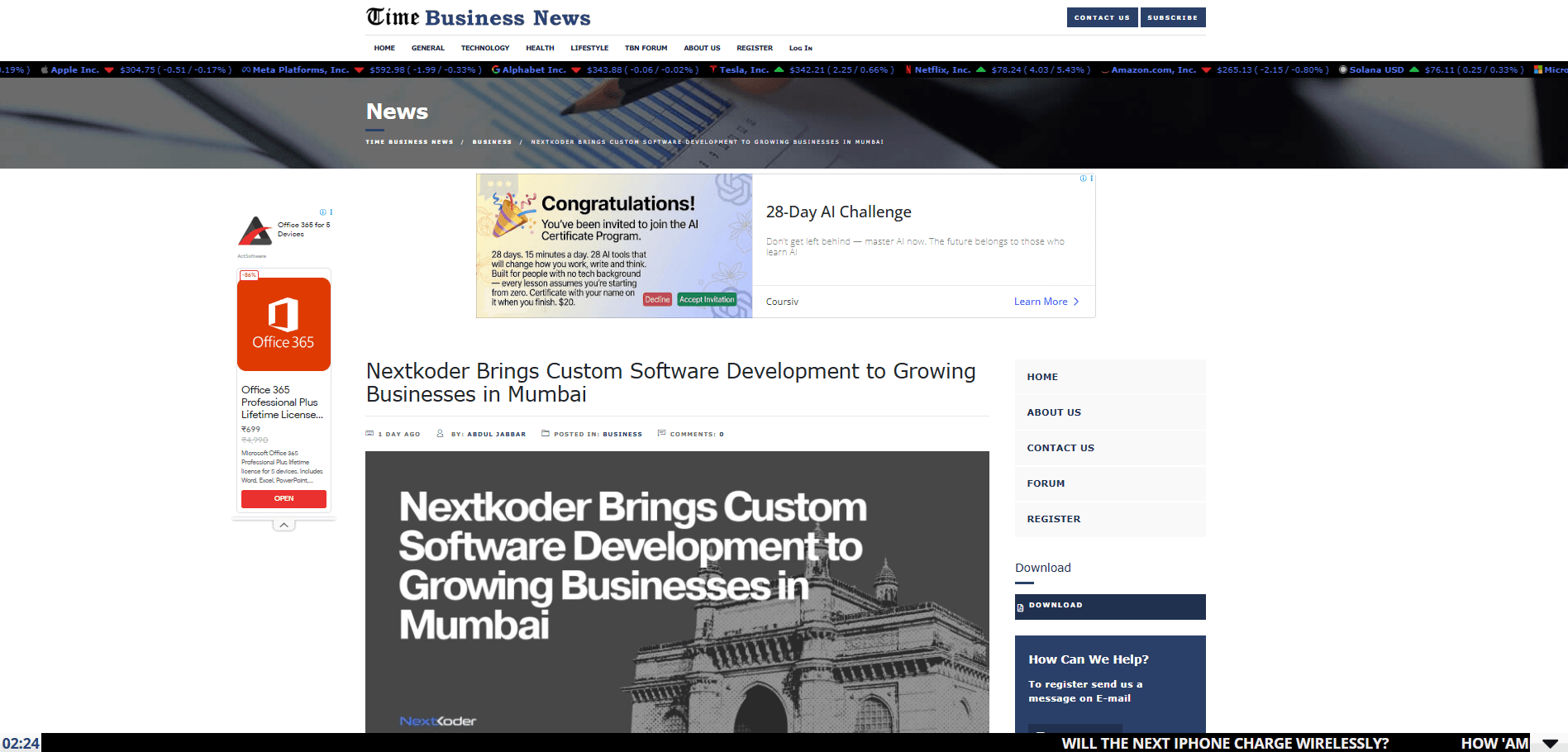Click the Apple Inc. ticker entry
Image resolution: width=1568 pixels, height=752 pixels.
(x=136, y=70)
